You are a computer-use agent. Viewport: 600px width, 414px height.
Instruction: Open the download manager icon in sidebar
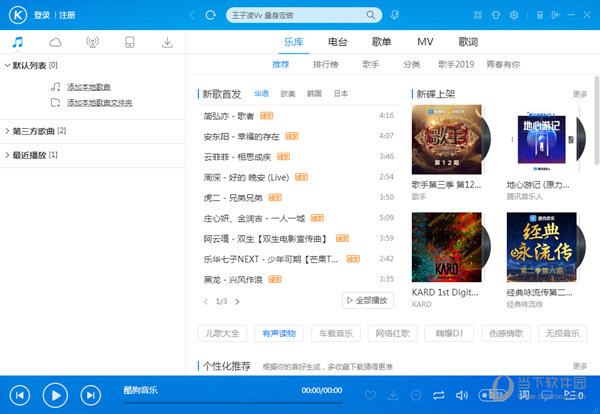[x=167, y=42]
